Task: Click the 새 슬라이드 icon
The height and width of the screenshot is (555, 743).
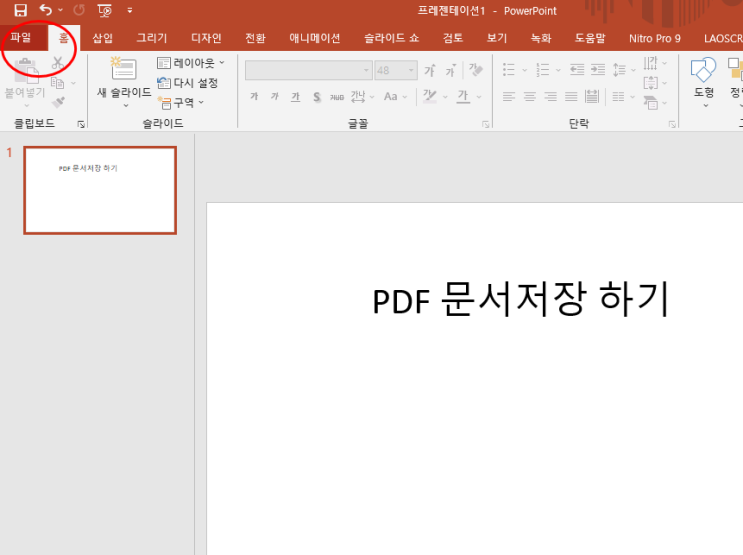Action: tap(124, 69)
